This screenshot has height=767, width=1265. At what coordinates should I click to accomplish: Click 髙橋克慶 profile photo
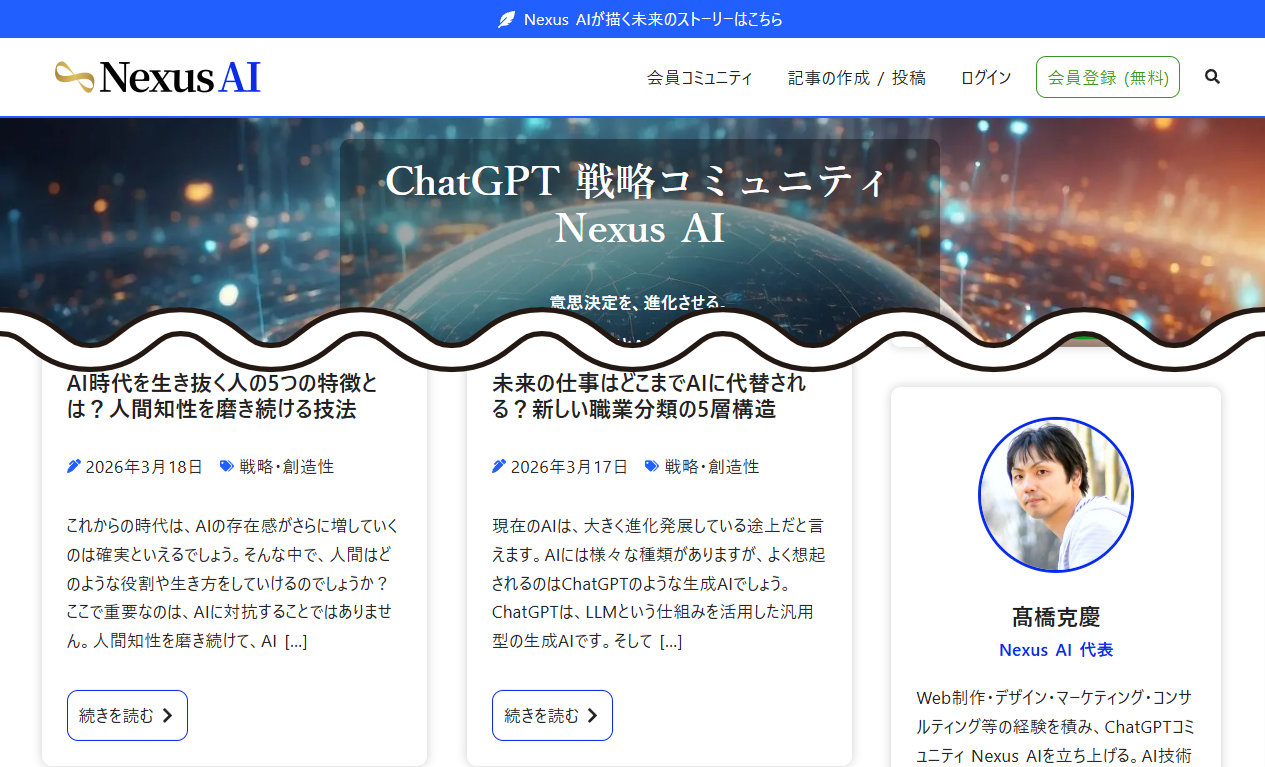pyautogui.click(x=1056, y=495)
